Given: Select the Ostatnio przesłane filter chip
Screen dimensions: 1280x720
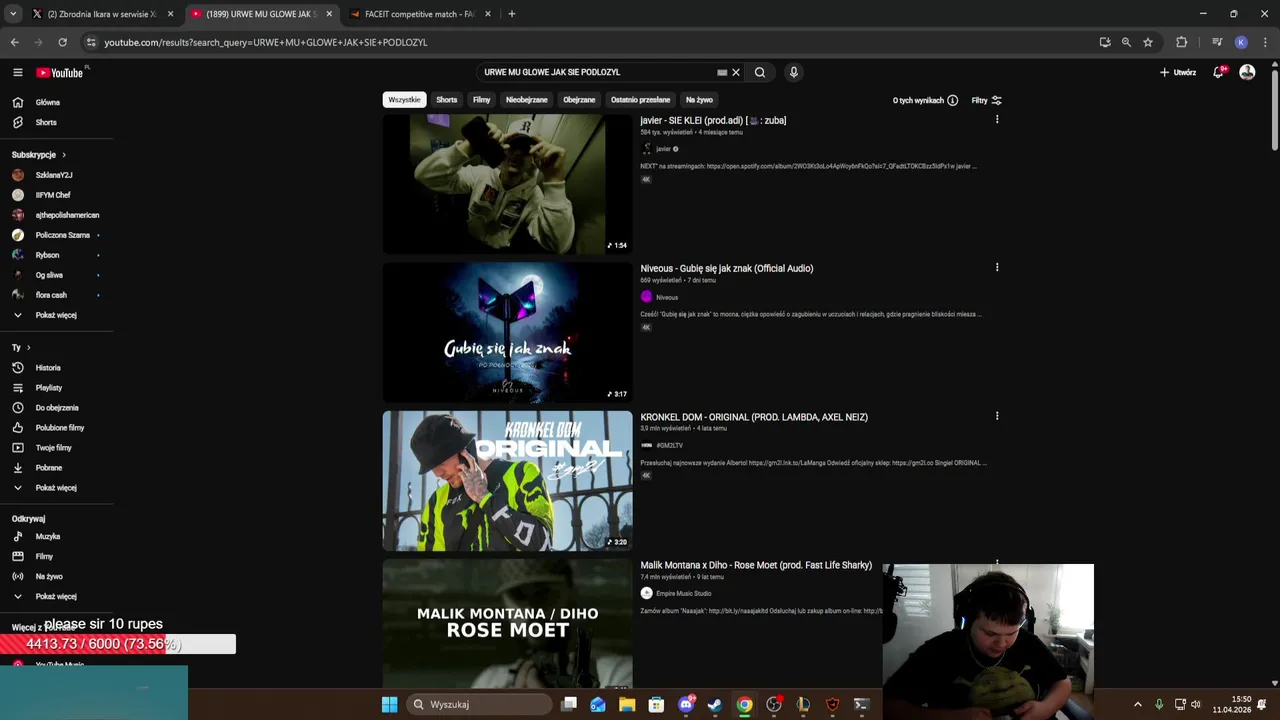Looking at the screenshot, I should tap(641, 100).
